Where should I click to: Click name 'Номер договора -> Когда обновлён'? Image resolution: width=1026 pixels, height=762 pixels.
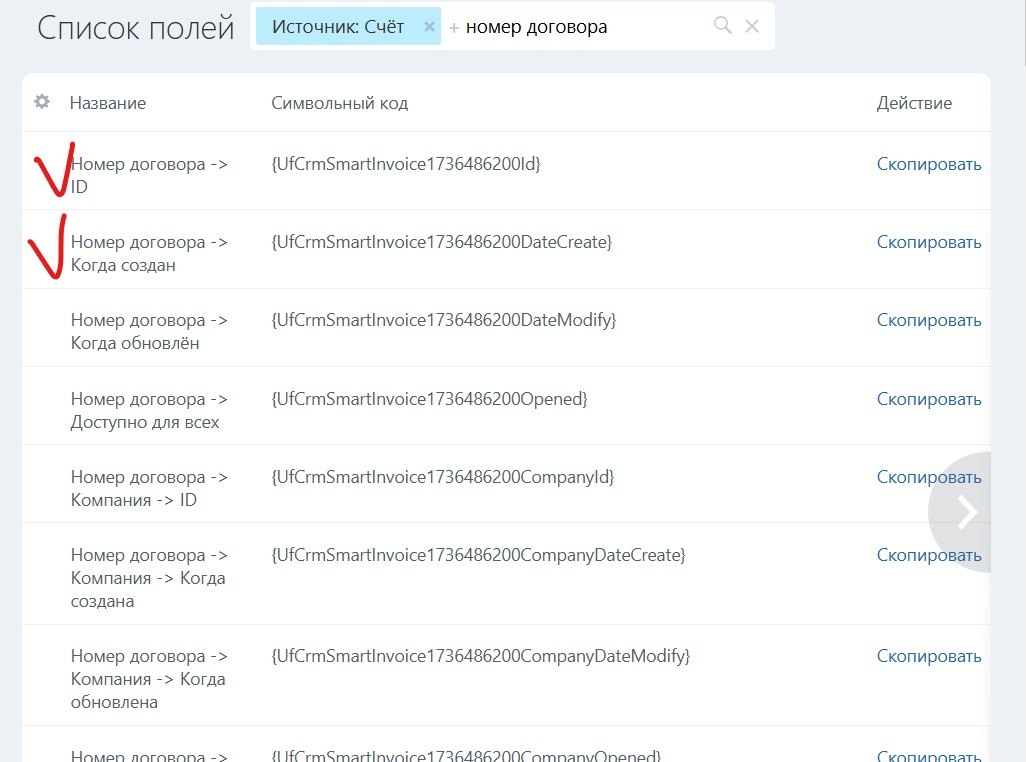[x=149, y=332]
